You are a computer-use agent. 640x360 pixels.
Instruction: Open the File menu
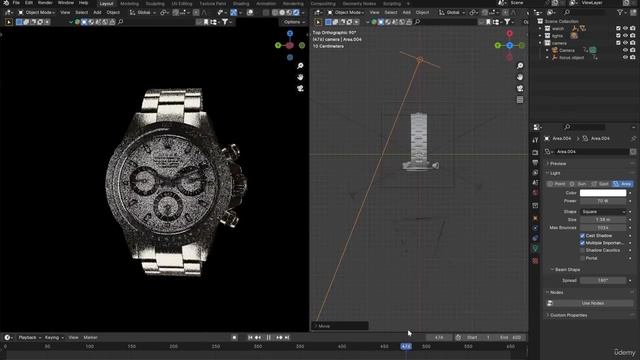16,3
